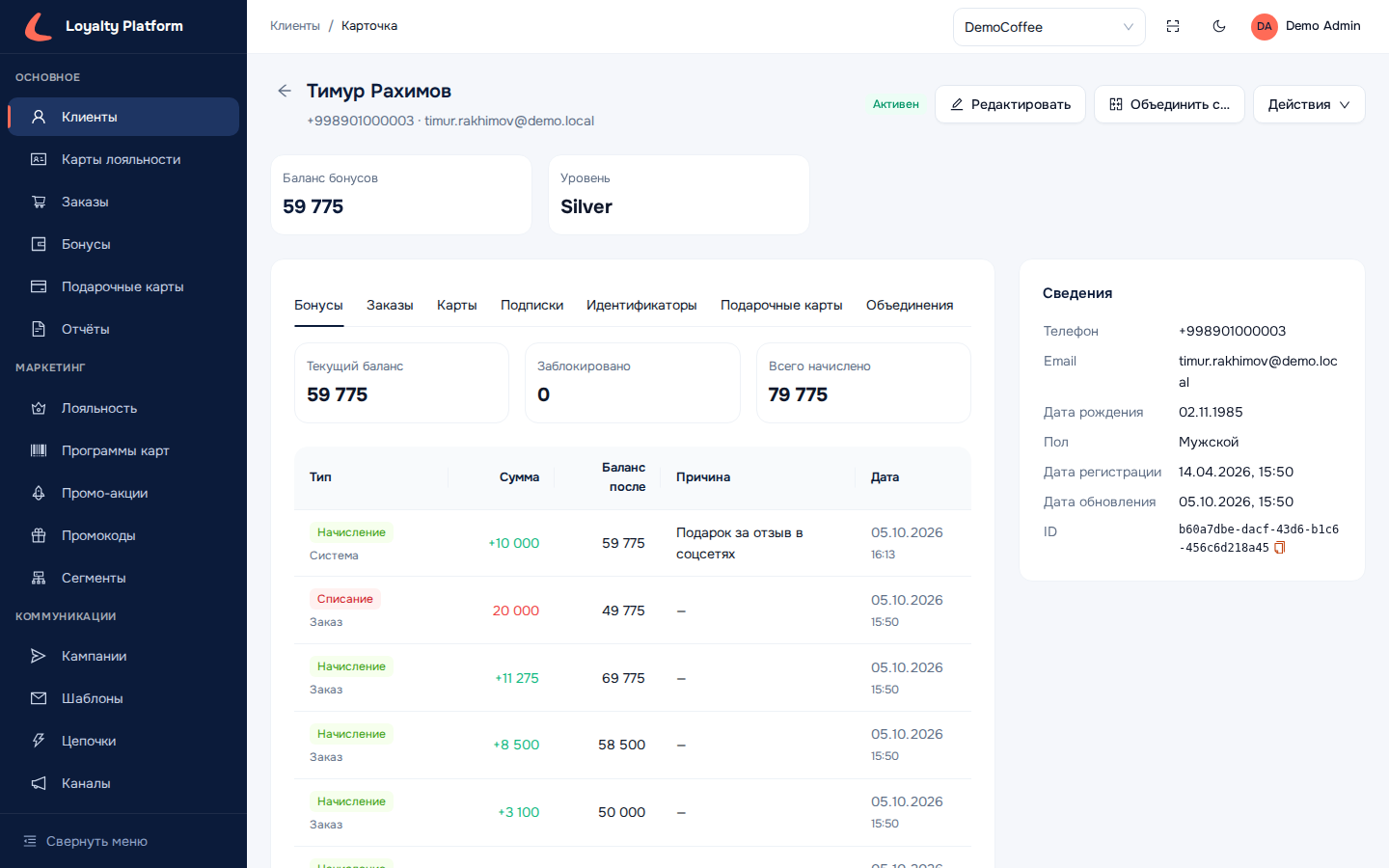Open Отчёты document icon
Viewport: 1389px width, 868px height.
(39, 329)
